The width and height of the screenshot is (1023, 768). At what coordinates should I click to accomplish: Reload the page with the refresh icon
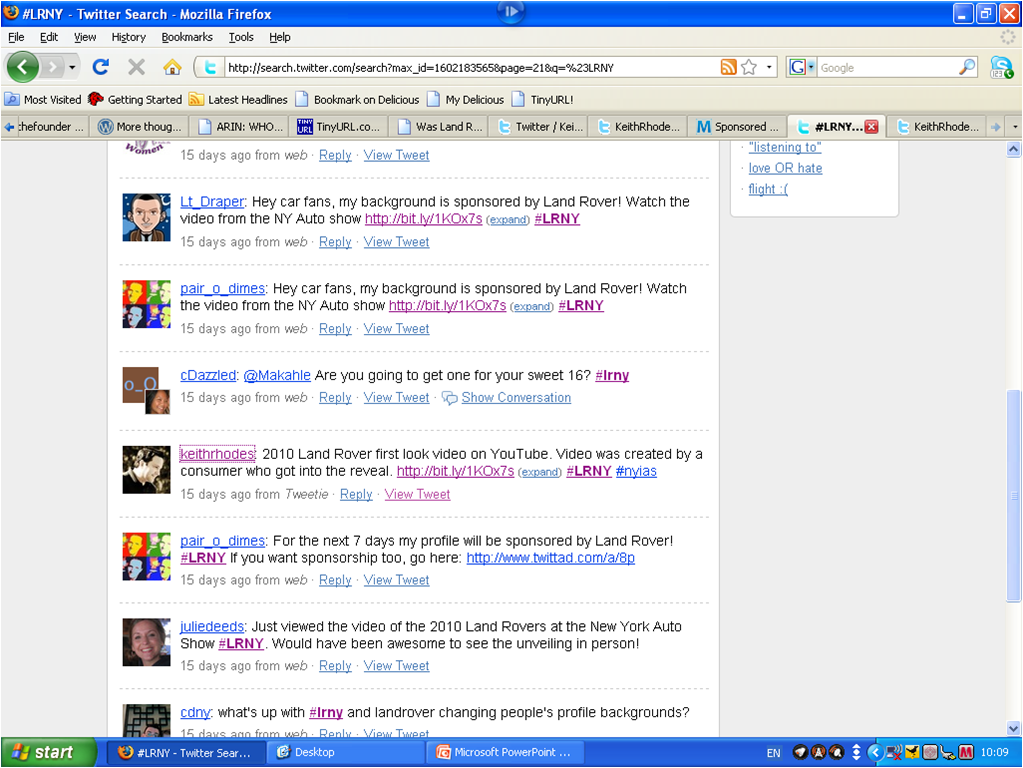pos(100,67)
